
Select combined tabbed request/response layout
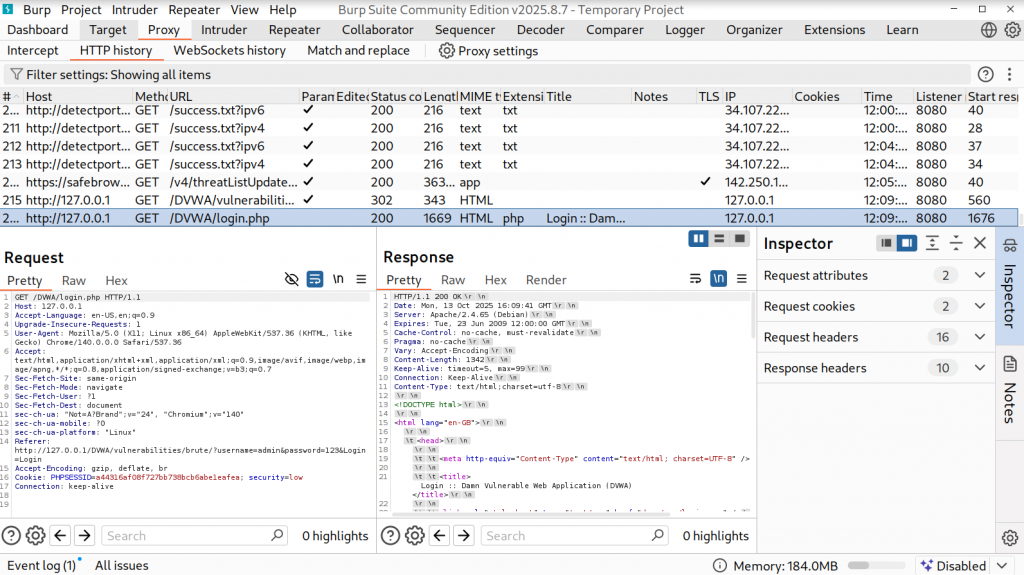click(740, 239)
